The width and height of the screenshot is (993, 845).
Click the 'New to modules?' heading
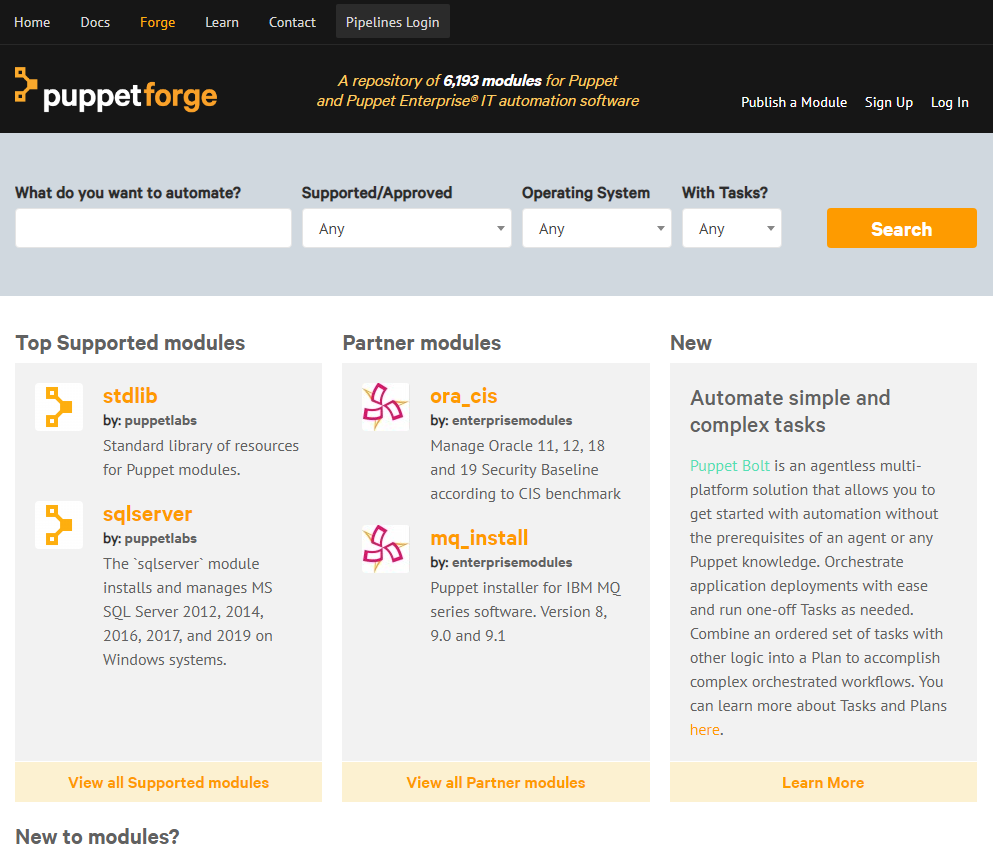click(98, 835)
